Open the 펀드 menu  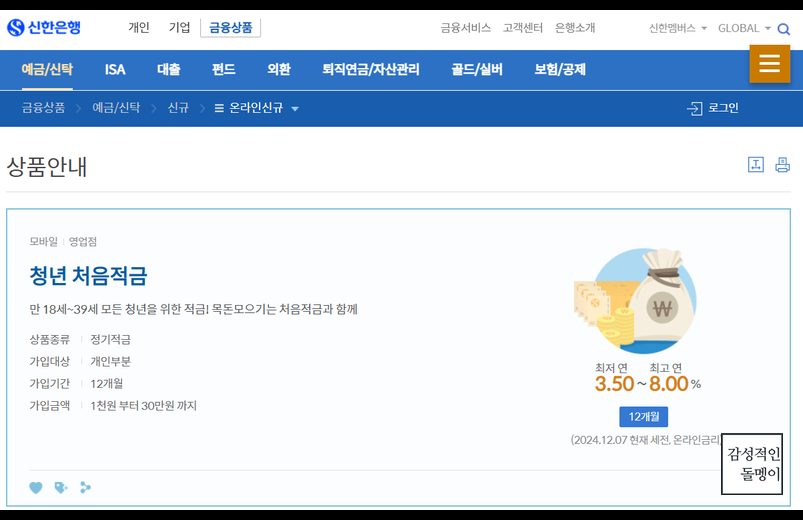pyautogui.click(x=224, y=69)
